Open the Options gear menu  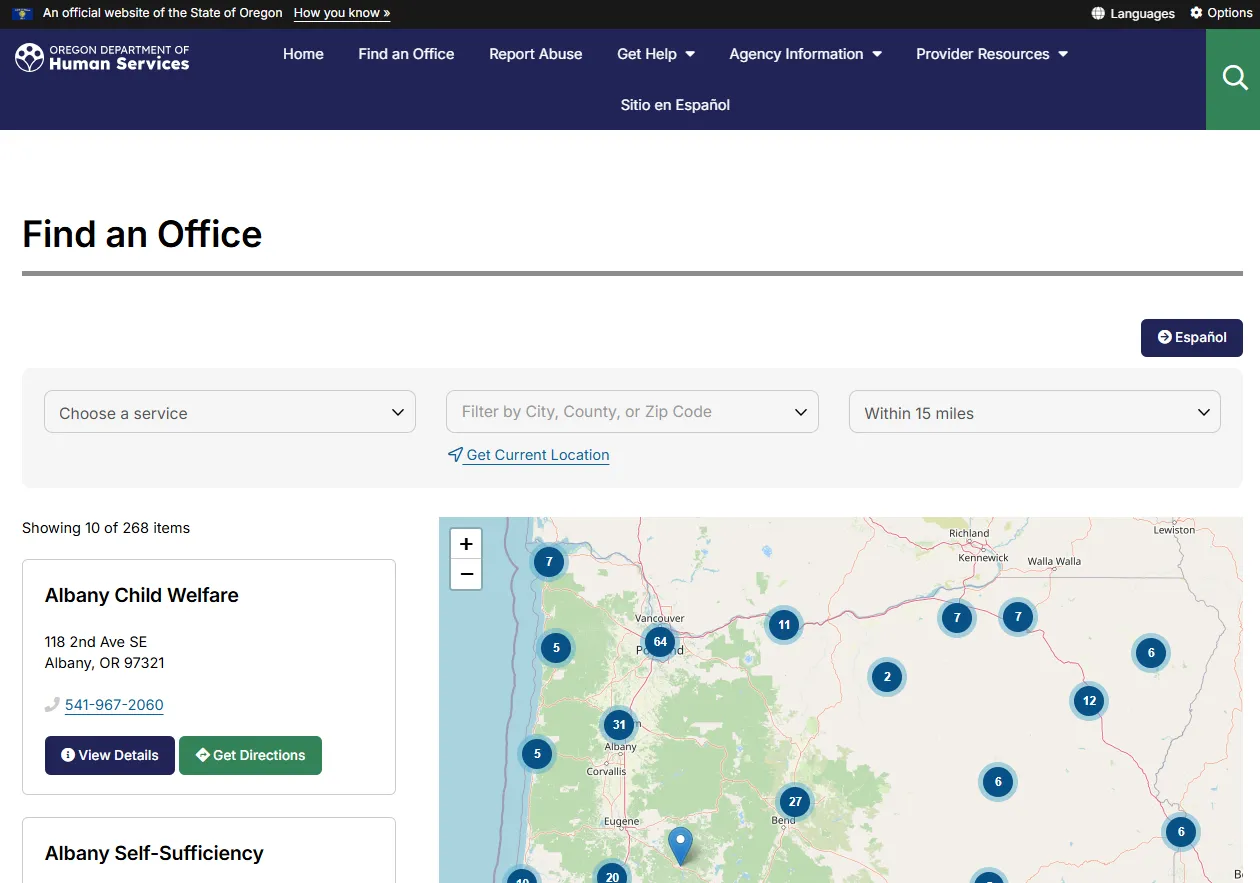[1221, 13]
